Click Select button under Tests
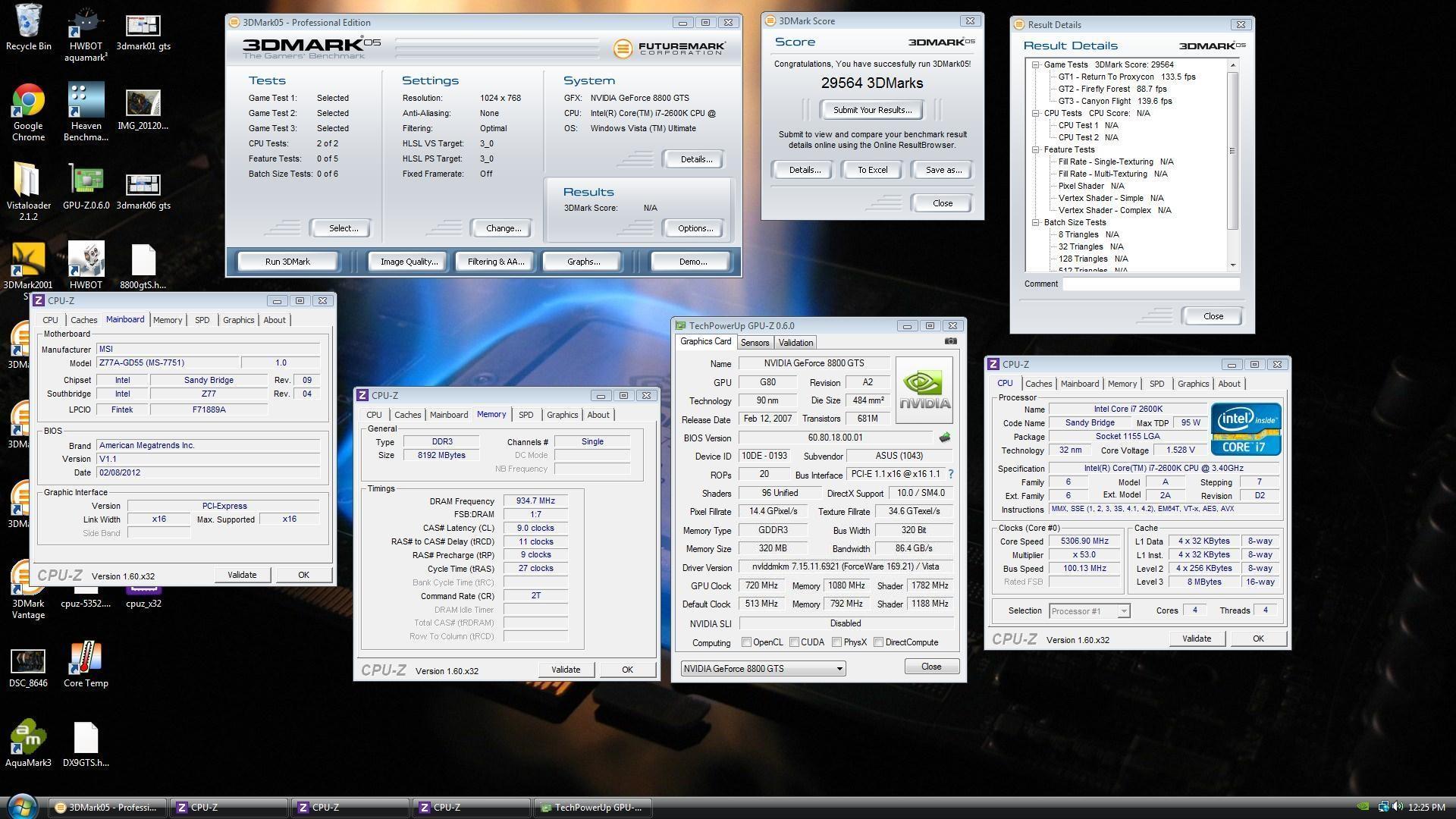Screen dimensions: 1456x819 pos(343,228)
